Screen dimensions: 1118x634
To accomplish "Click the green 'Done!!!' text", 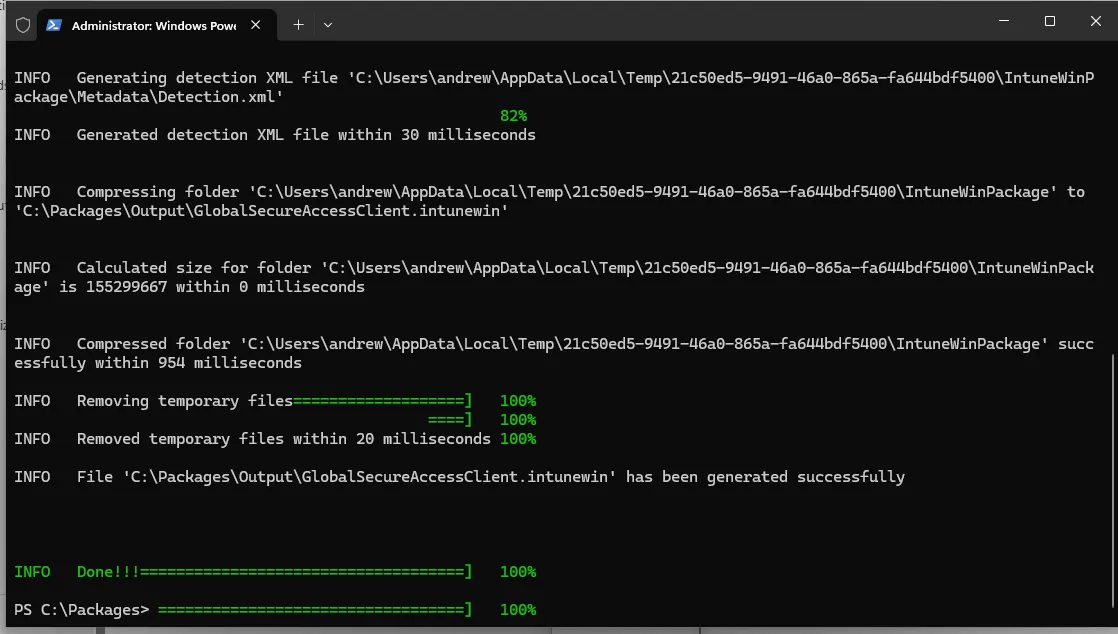I will tap(108, 572).
